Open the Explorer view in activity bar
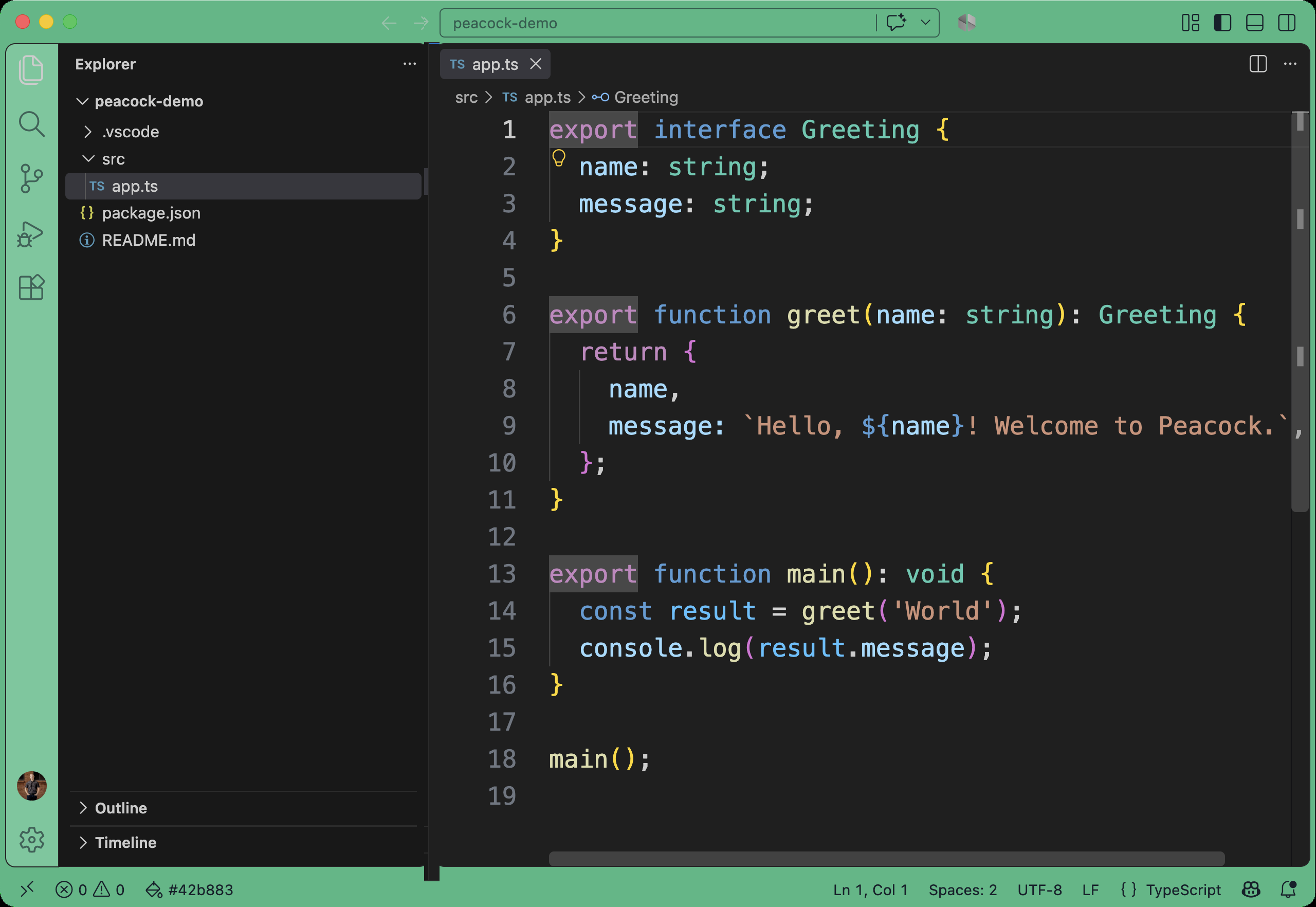 pyautogui.click(x=31, y=69)
